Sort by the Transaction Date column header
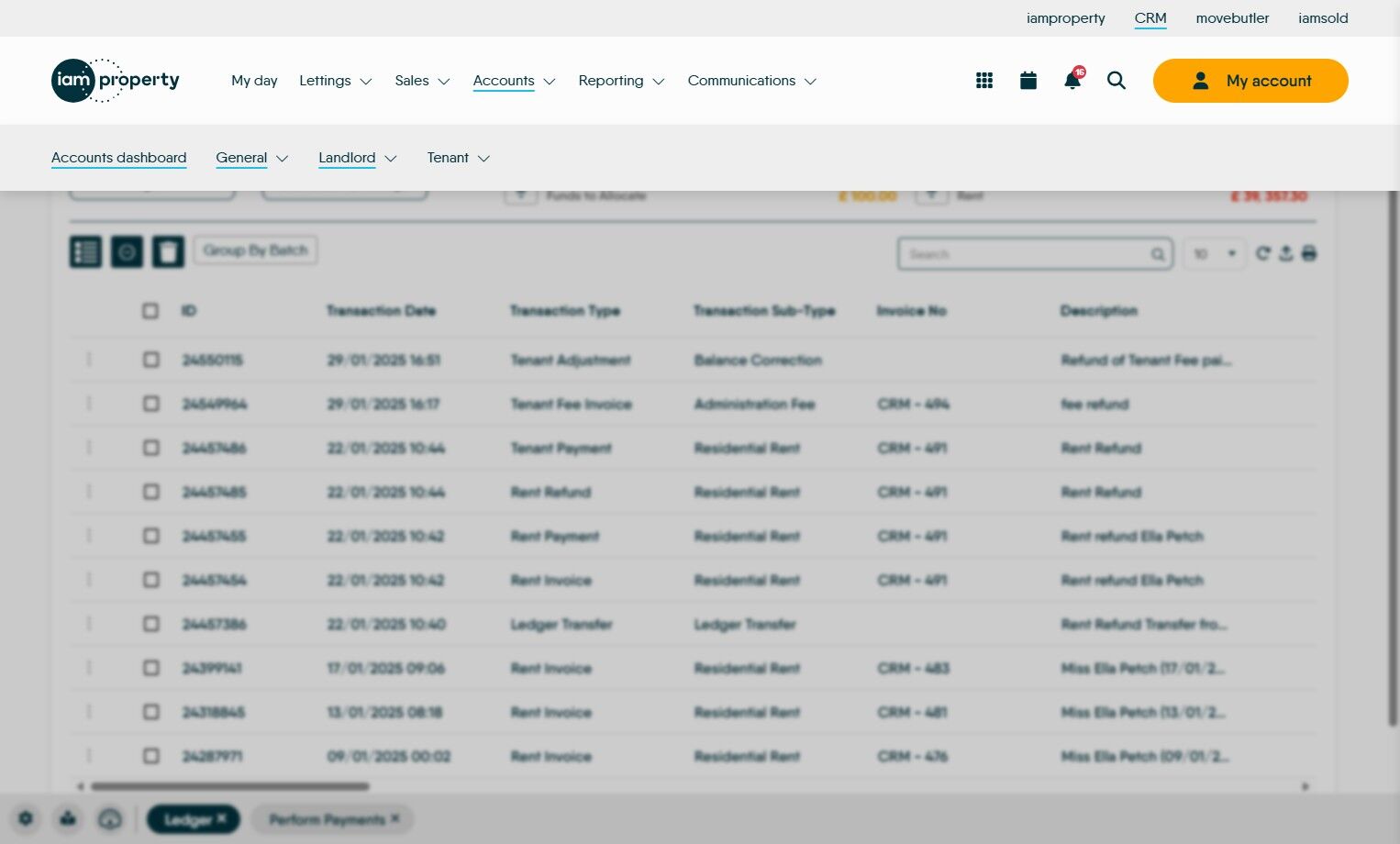This screenshot has height=844, width=1400. tap(381, 311)
